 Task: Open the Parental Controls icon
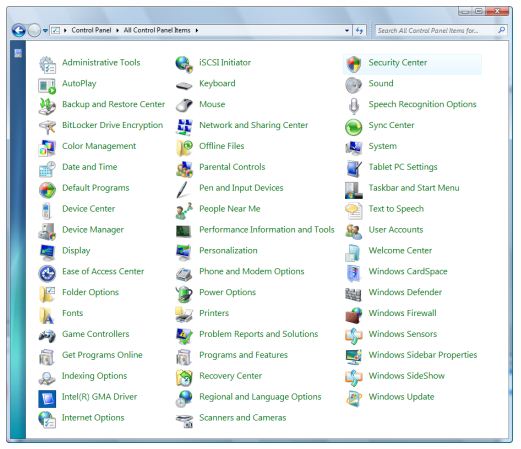pyautogui.click(x=184, y=168)
